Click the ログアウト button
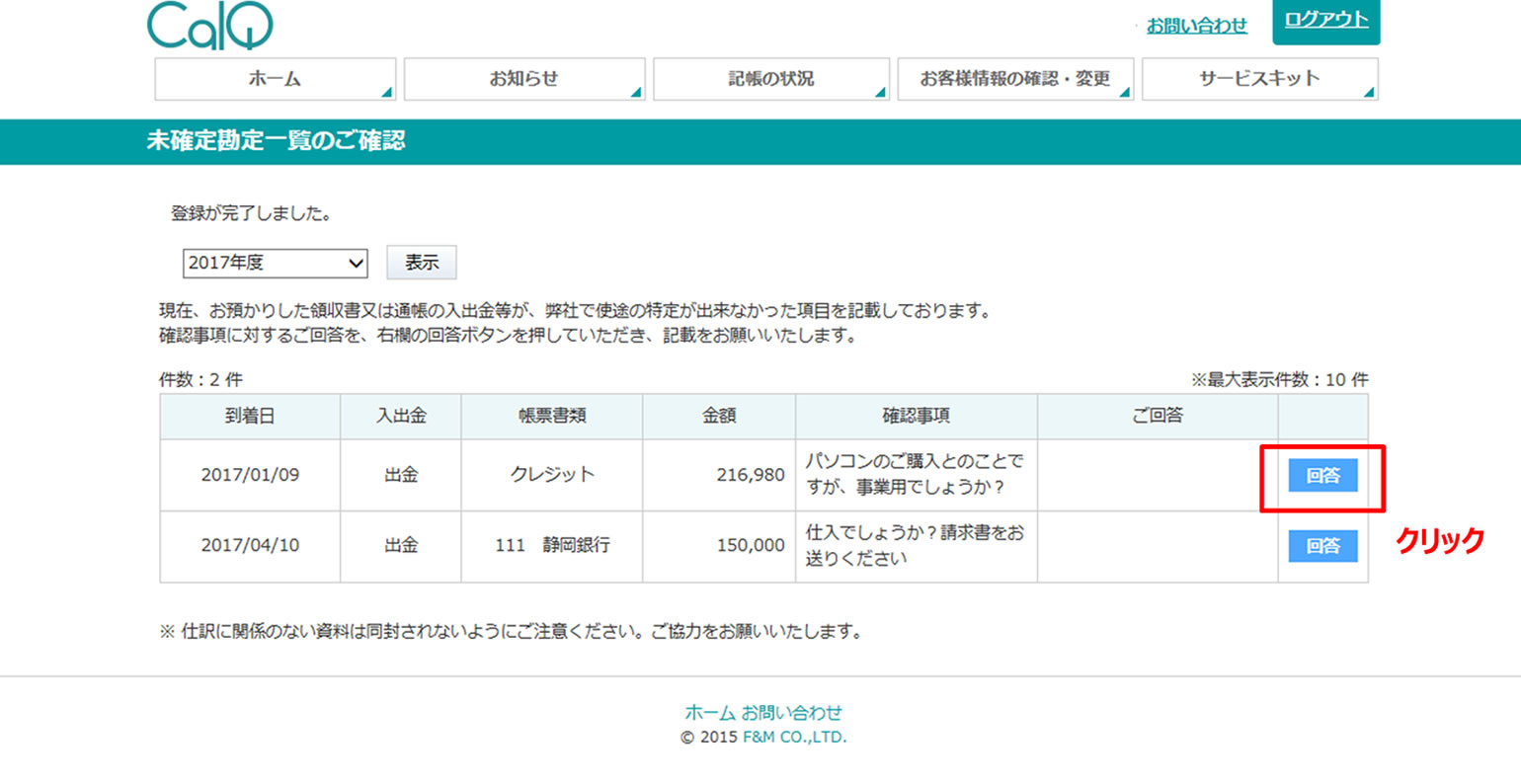1521x784 pixels. [x=1326, y=21]
